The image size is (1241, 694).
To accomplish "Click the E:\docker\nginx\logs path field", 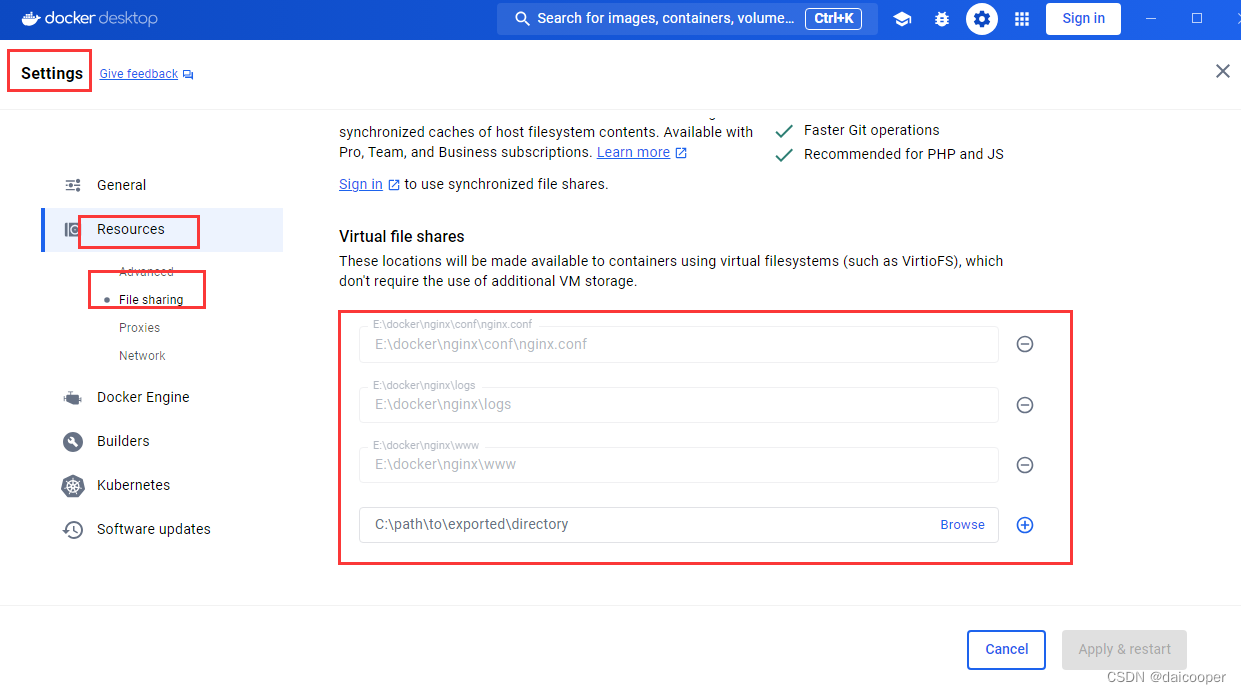I will [679, 405].
